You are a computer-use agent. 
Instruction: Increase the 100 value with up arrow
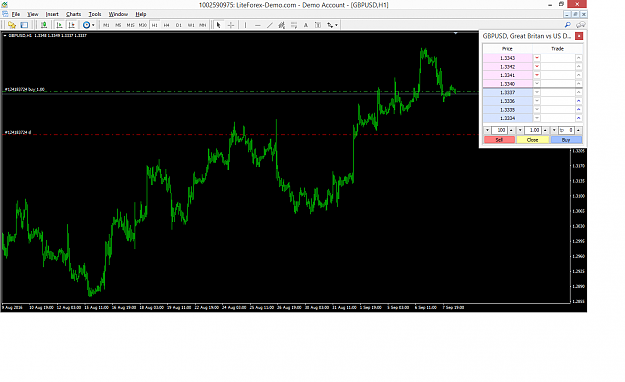click(x=511, y=130)
